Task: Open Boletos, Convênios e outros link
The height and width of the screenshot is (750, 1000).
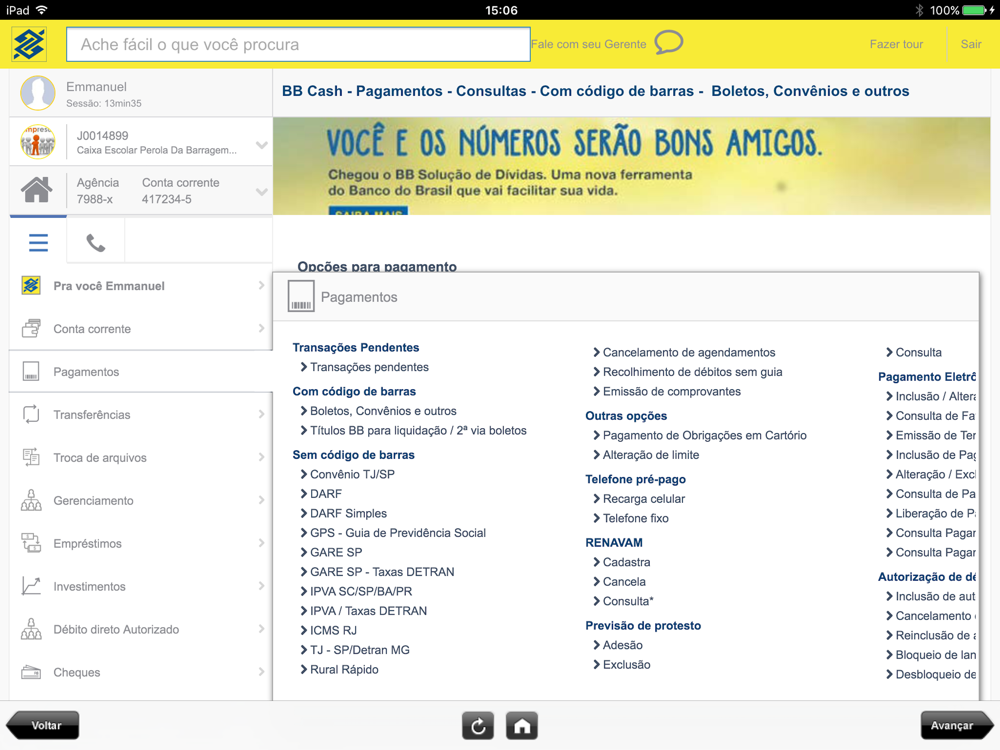Action: pyautogui.click(x=383, y=411)
